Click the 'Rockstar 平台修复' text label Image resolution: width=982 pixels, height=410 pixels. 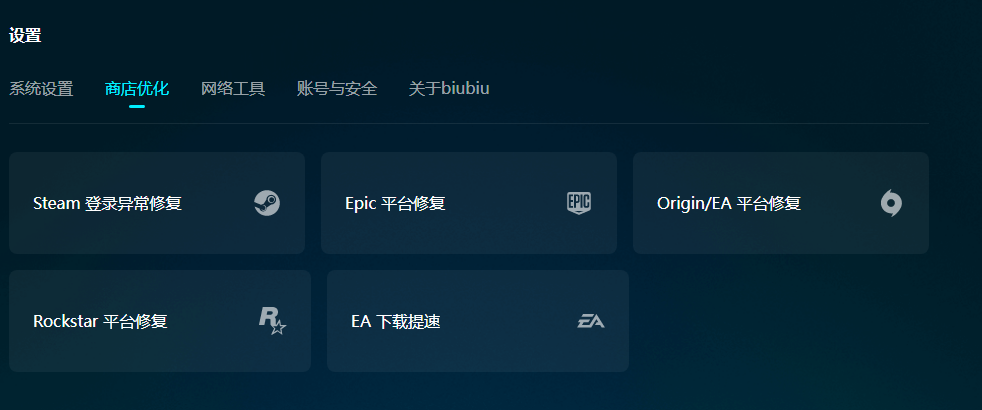pyautogui.click(x=100, y=322)
